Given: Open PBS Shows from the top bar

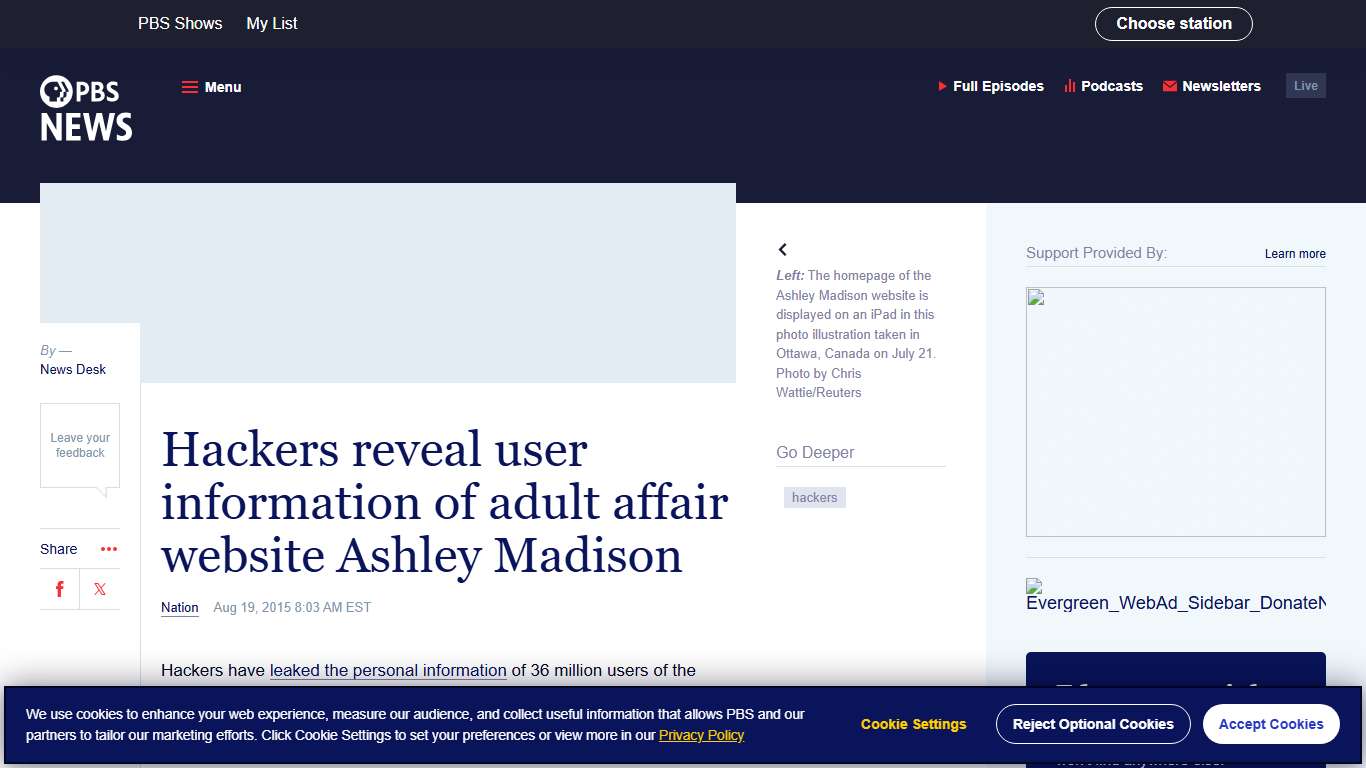Looking at the screenshot, I should [180, 23].
